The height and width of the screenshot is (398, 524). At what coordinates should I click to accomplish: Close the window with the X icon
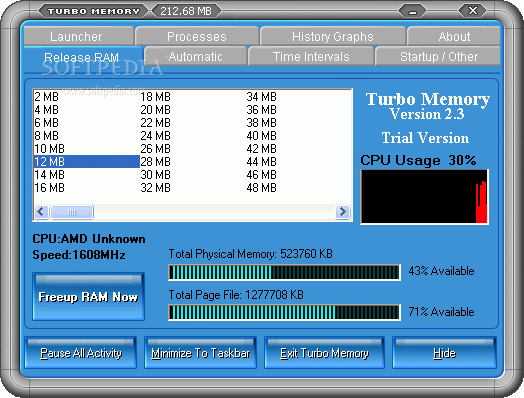[x=473, y=11]
